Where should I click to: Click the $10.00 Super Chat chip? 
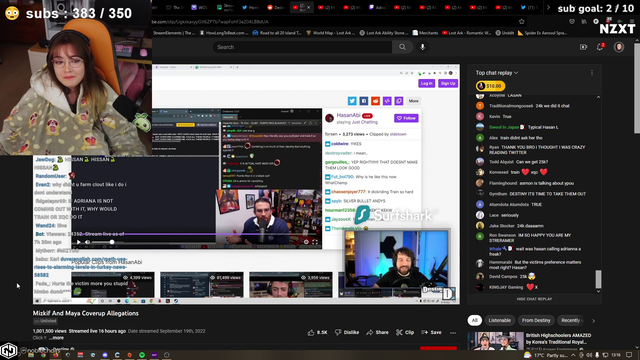[490, 86]
